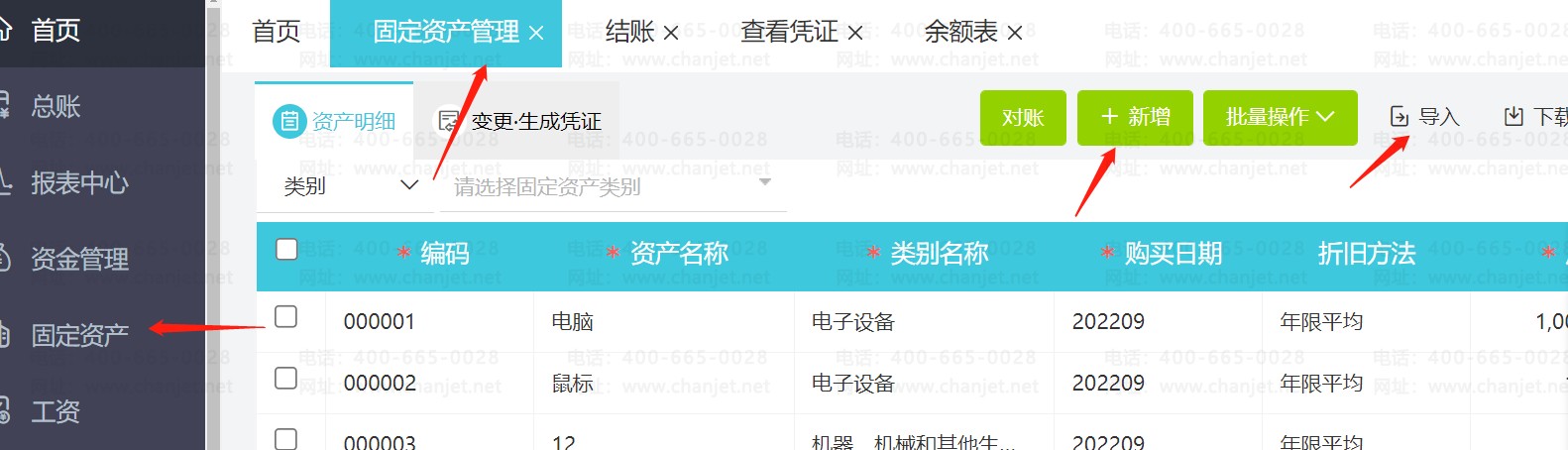The width and height of the screenshot is (1568, 450).
Task: Switch to the 查看凭证 tab
Action: (790, 32)
